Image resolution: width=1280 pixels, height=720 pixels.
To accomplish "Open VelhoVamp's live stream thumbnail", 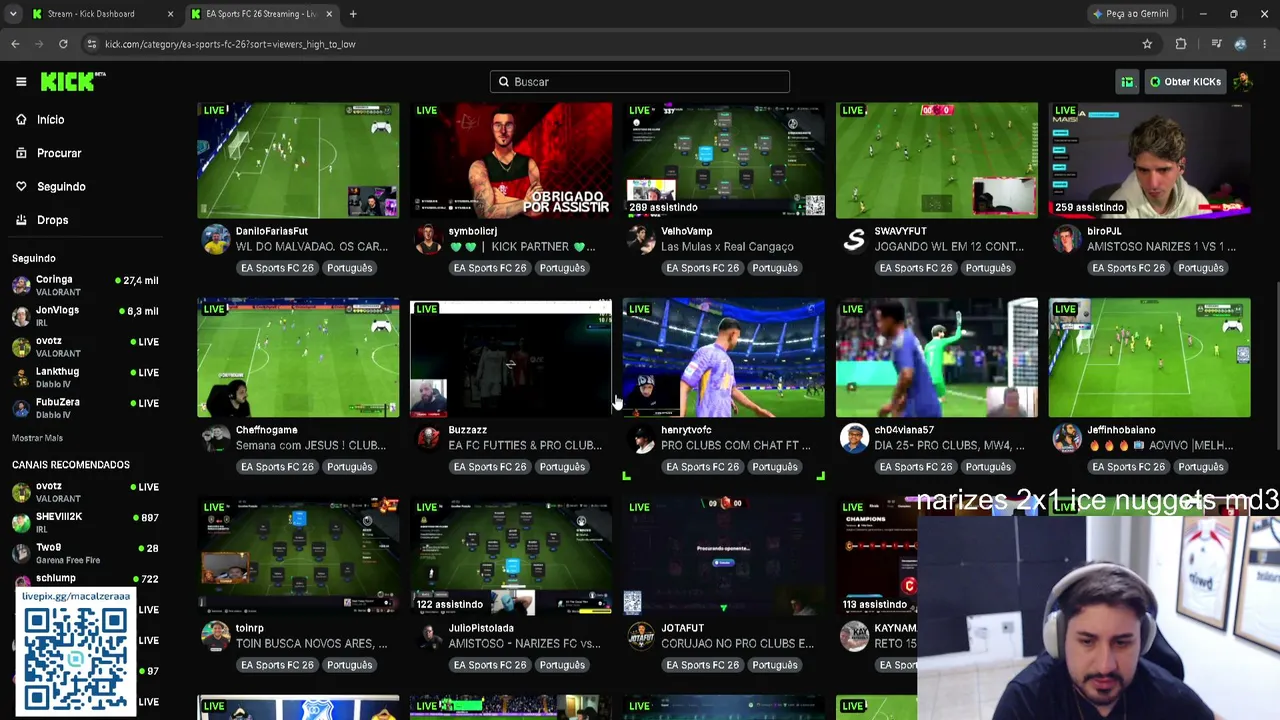I will 724,160.
